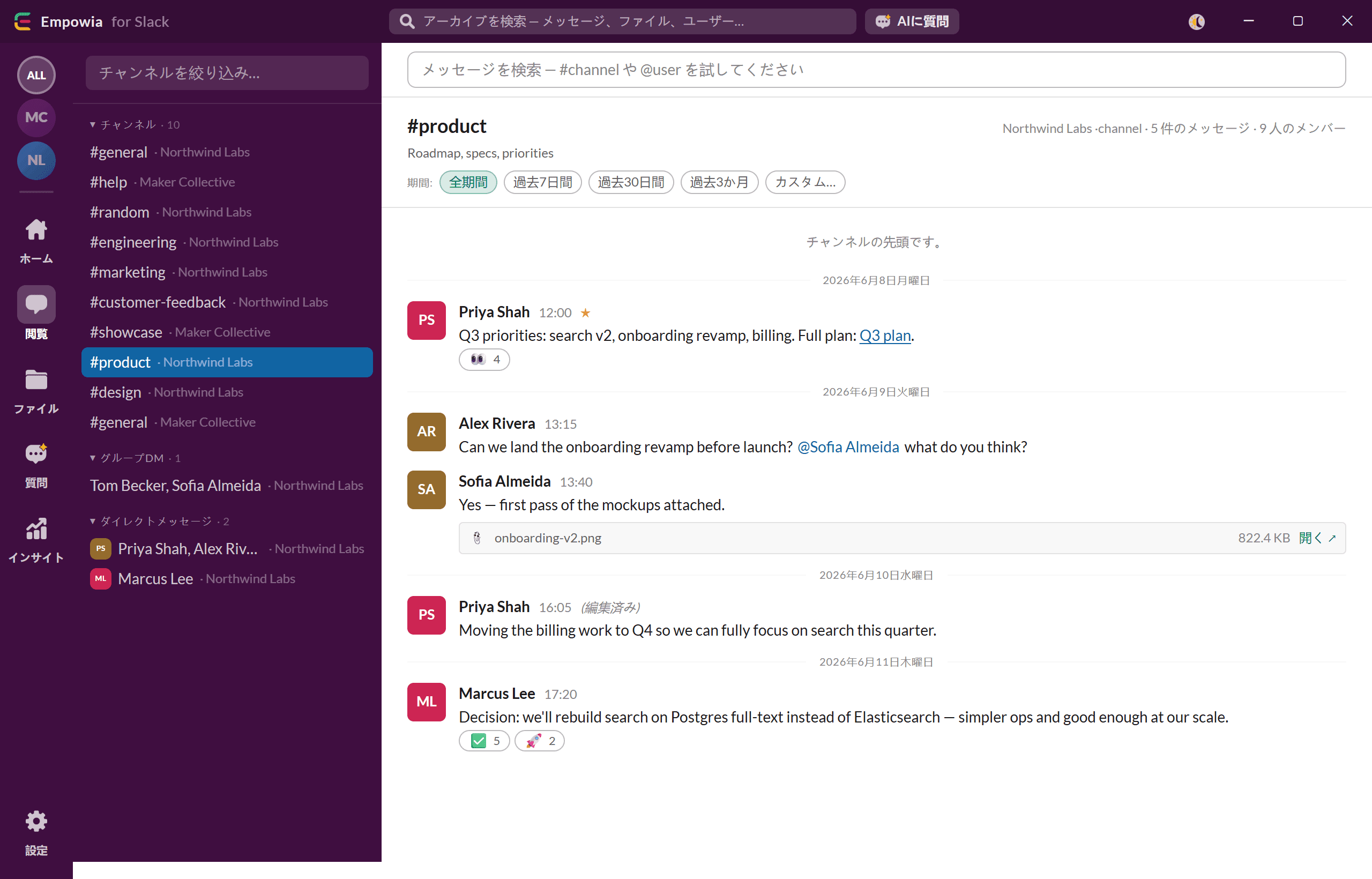
Task: Select the 過去3か月 period filter
Action: pyautogui.click(x=719, y=182)
